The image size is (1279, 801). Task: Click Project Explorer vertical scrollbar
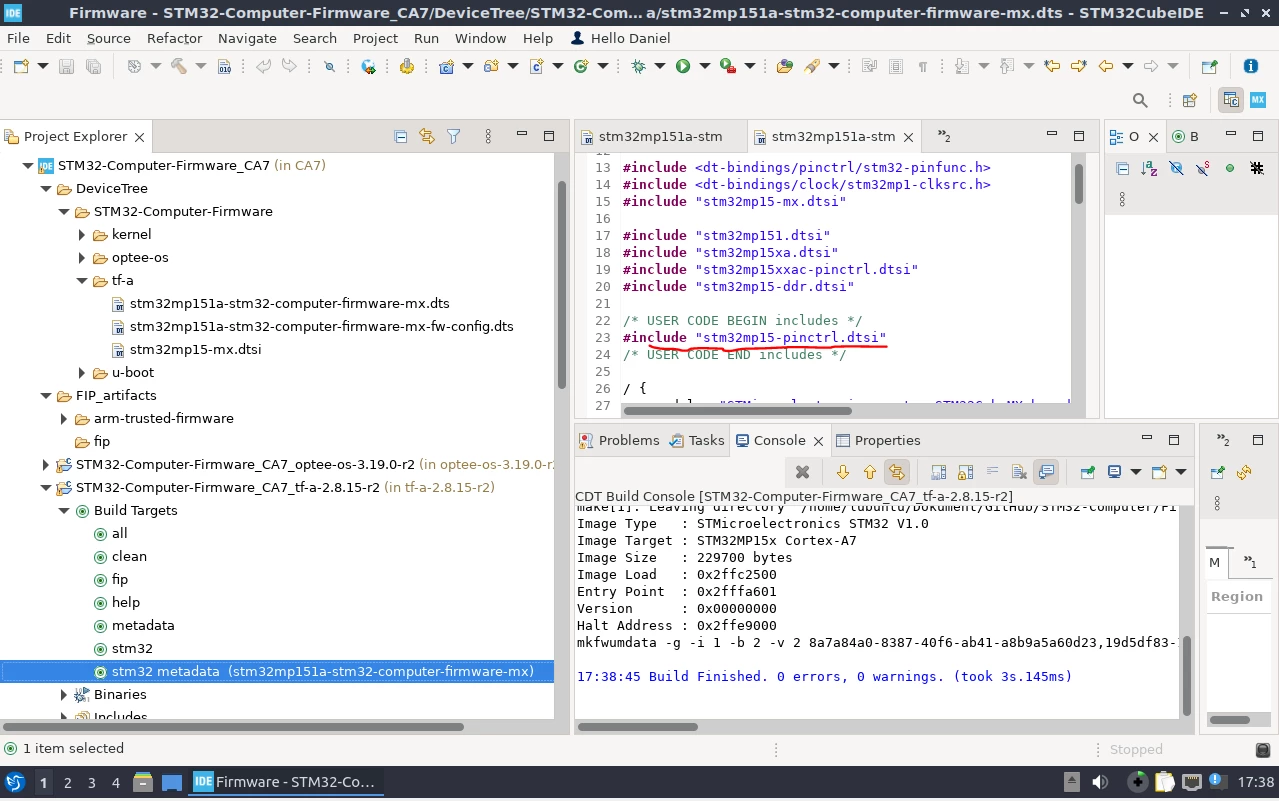562,285
